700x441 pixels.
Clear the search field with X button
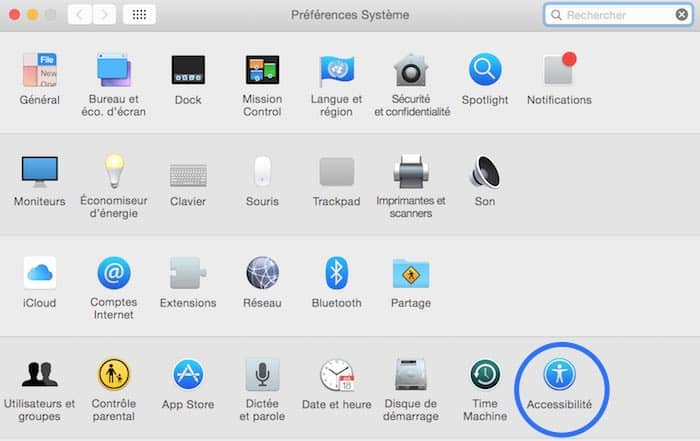tap(681, 15)
